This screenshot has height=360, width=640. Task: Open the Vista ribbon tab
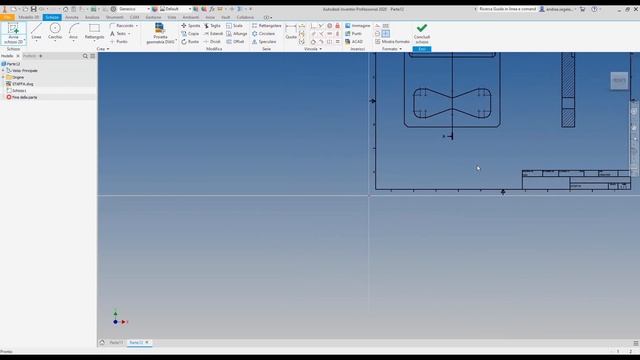172,17
